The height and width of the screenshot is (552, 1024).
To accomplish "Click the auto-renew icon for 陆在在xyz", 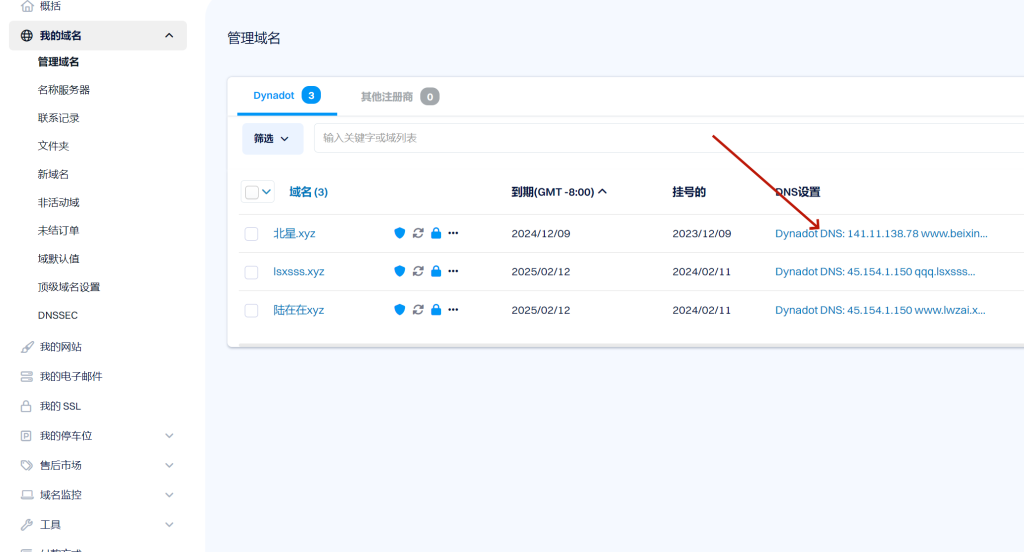I will point(418,310).
